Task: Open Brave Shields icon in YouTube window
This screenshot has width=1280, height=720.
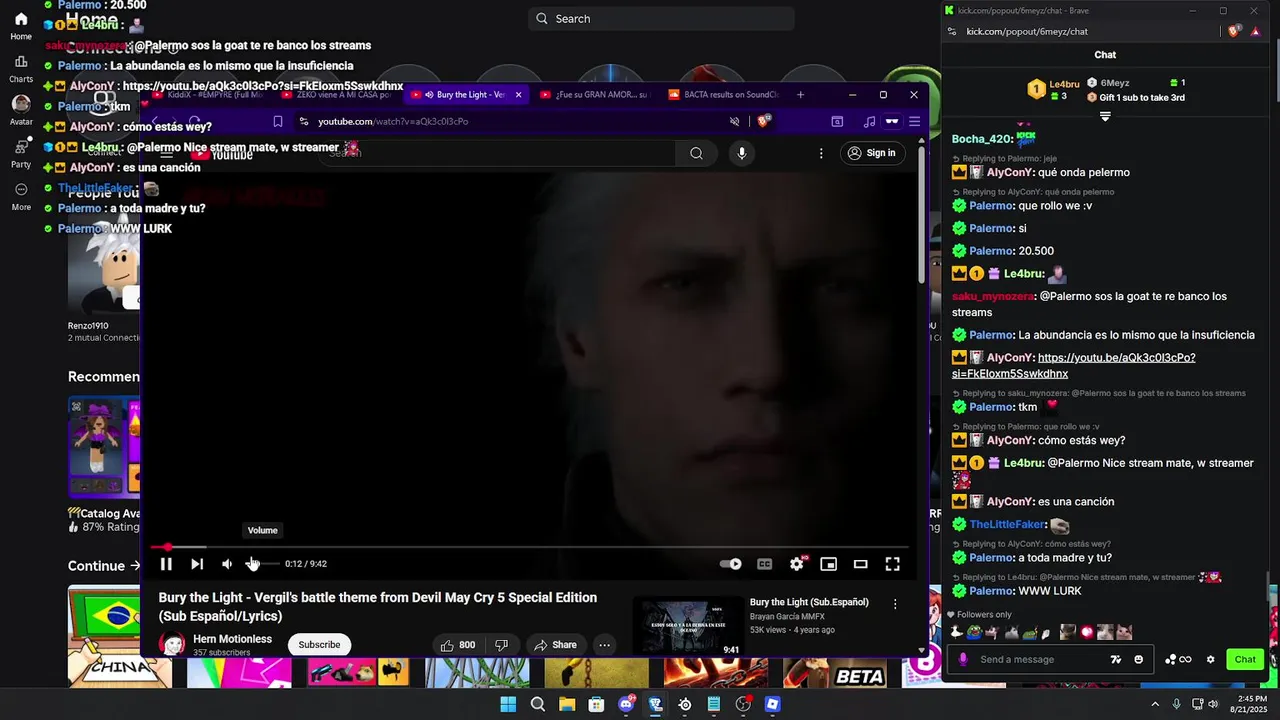Action: (764, 122)
